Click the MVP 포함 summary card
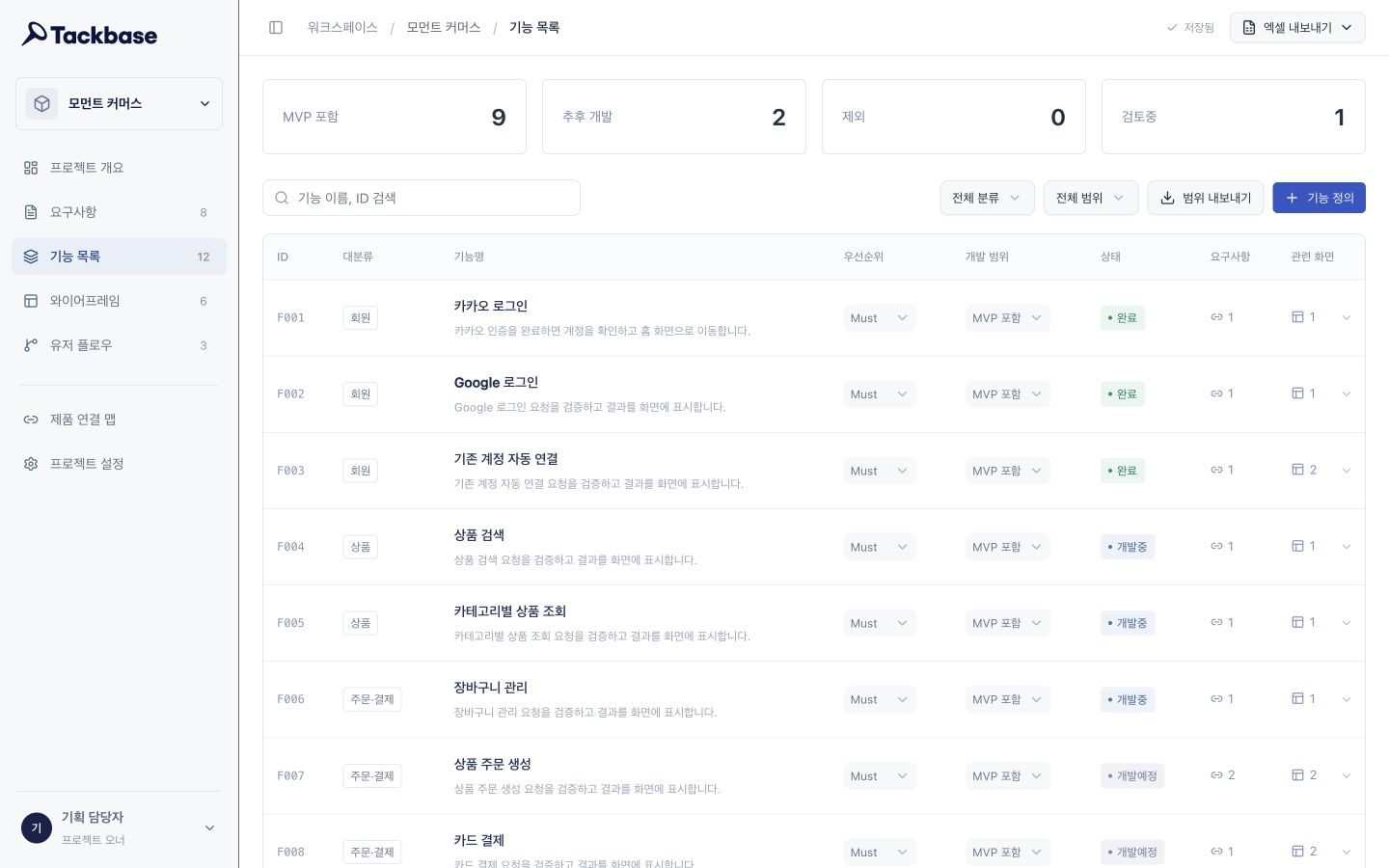This screenshot has height=868, width=1389. [395, 117]
